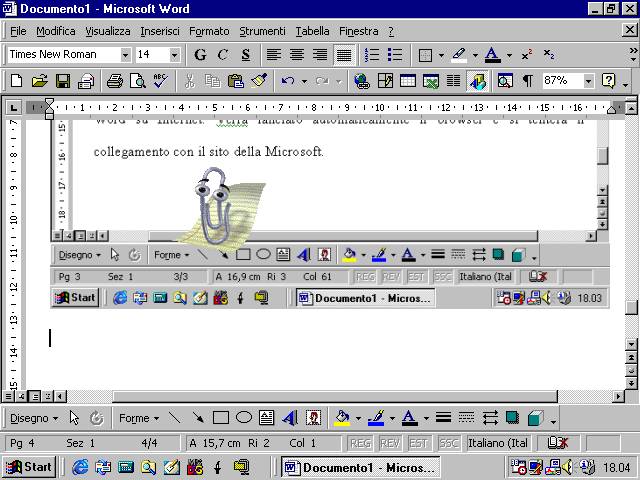The height and width of the screenshot is (480, 640).
Task: Click the Columns icon in the toolbar
Action: tap(453, 81)
